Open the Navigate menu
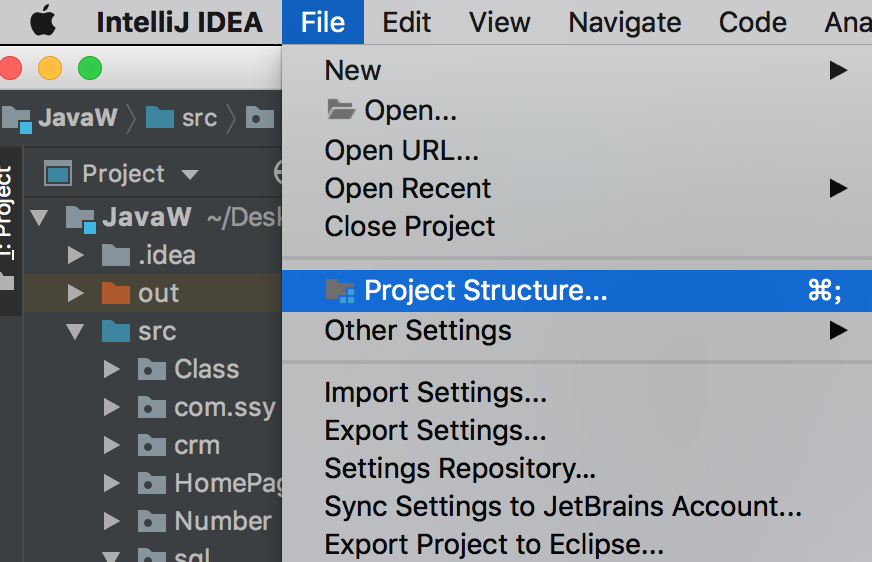 tap(624, 21)
